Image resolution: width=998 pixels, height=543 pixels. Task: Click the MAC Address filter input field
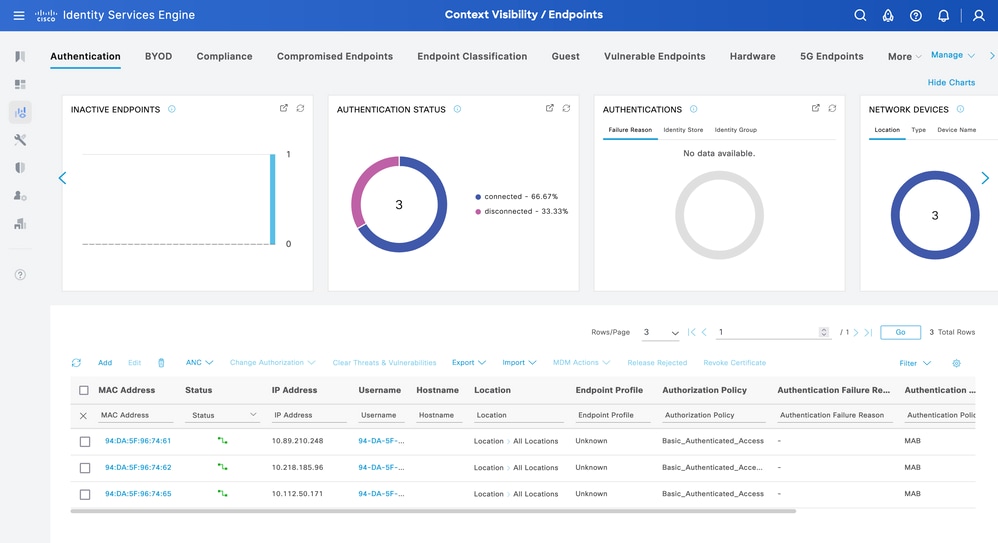[136, 415]
